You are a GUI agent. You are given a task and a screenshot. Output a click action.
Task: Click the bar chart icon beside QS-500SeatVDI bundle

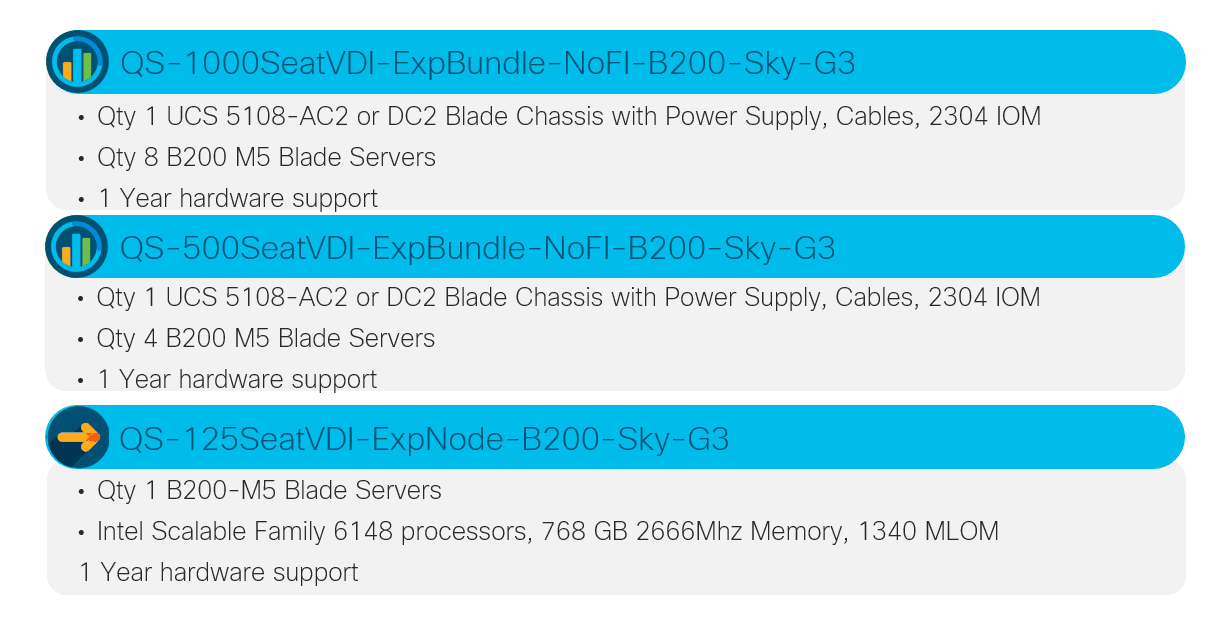[x=77, y=246]
